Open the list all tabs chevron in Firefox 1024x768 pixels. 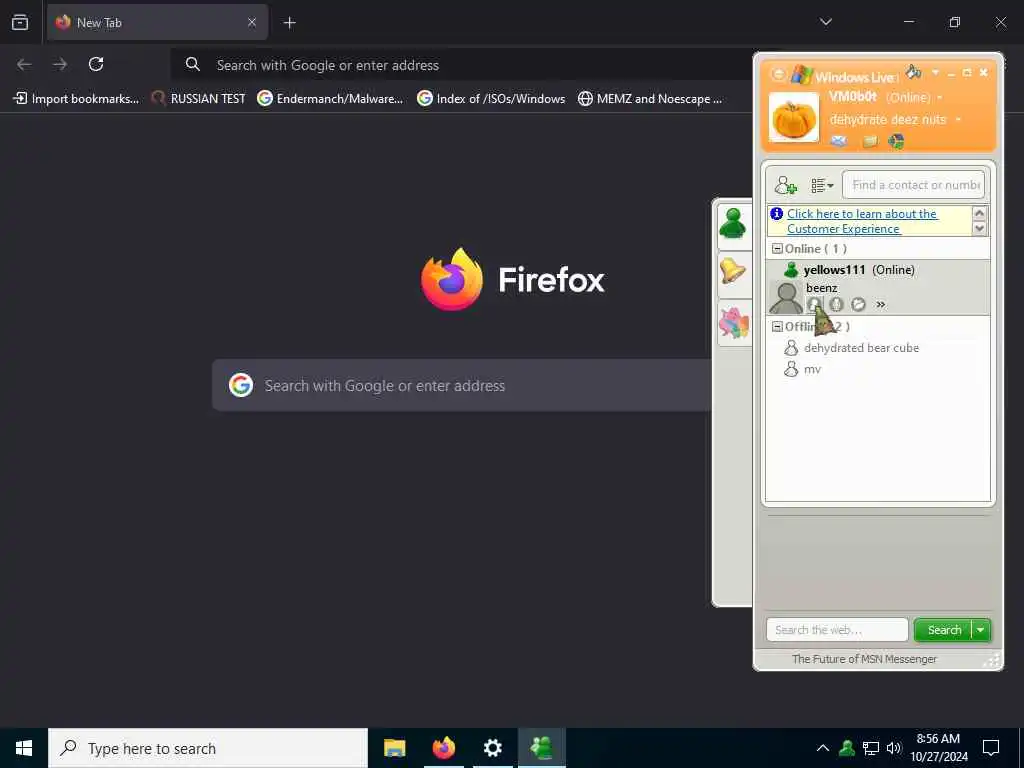click(x=826, y=22)
